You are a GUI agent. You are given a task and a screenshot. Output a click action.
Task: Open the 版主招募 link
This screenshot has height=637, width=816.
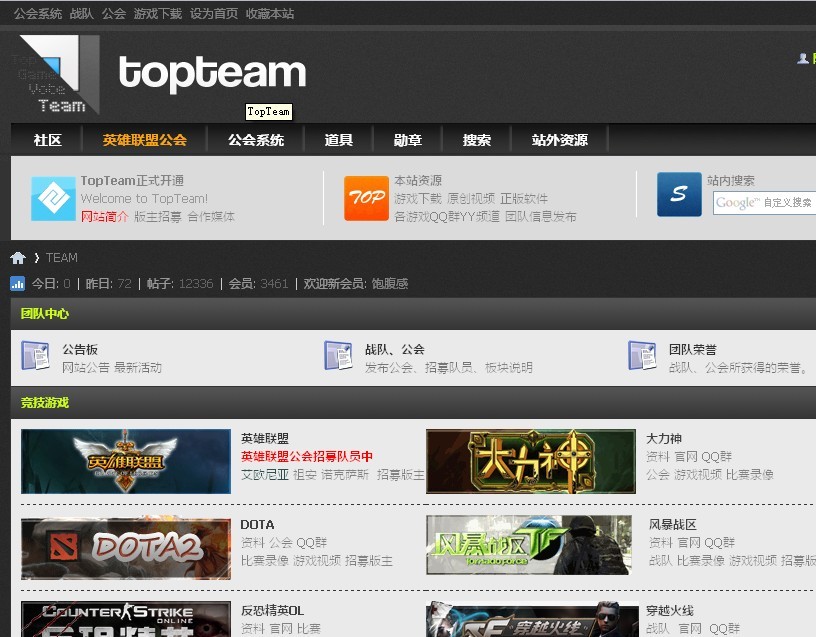[x=158, y=216]
